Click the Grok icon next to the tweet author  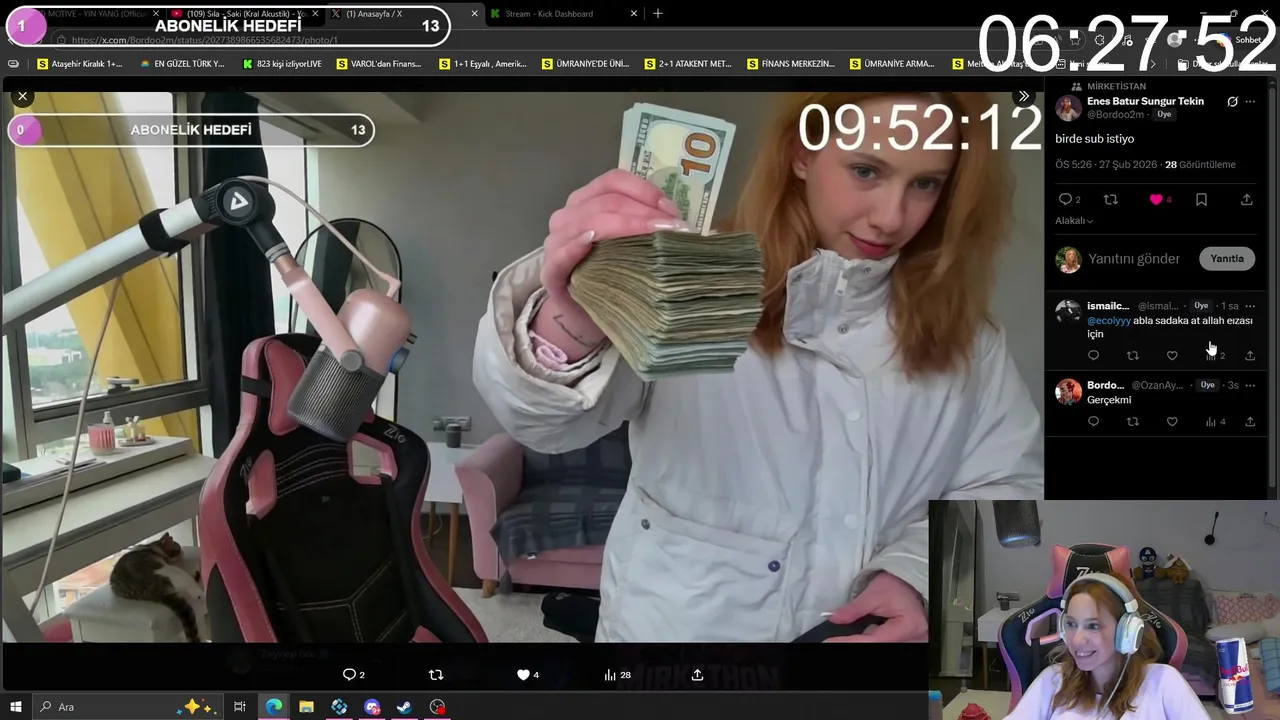click(x=1232, y=101)
